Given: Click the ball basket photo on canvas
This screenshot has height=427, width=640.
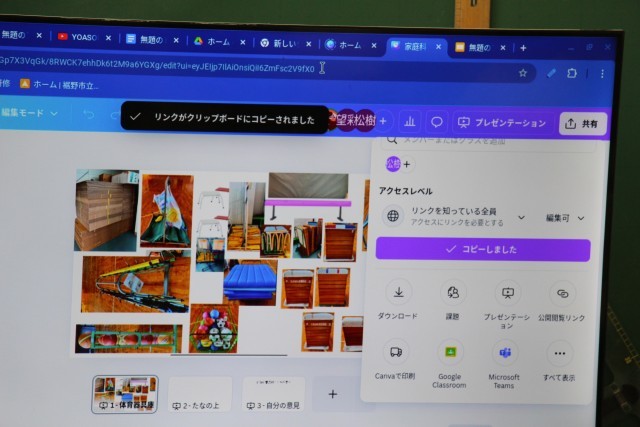Looking at the screenshot, I should click(214, 328).
